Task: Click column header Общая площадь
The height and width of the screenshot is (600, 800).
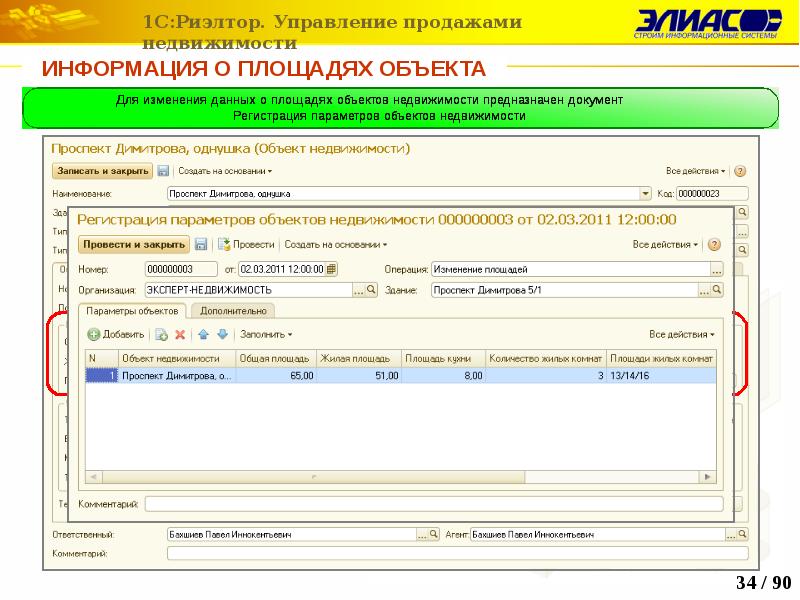Action: tap(276, 359)
